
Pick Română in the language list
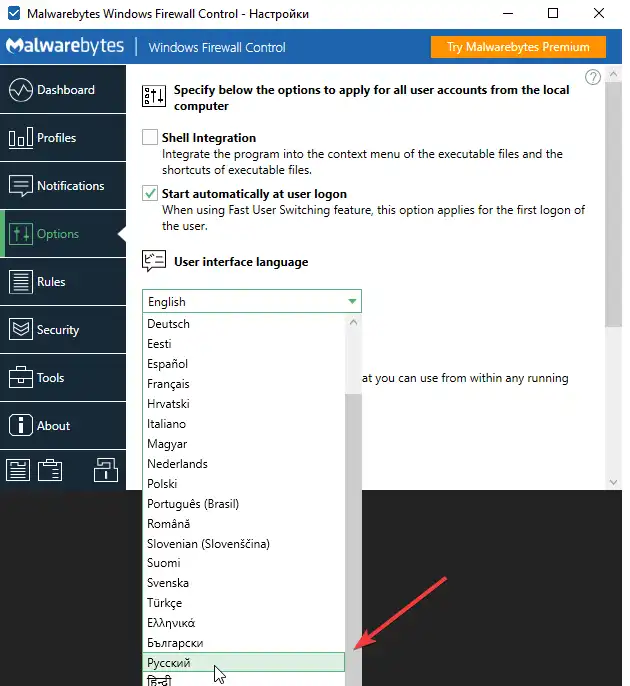point(244,524)
